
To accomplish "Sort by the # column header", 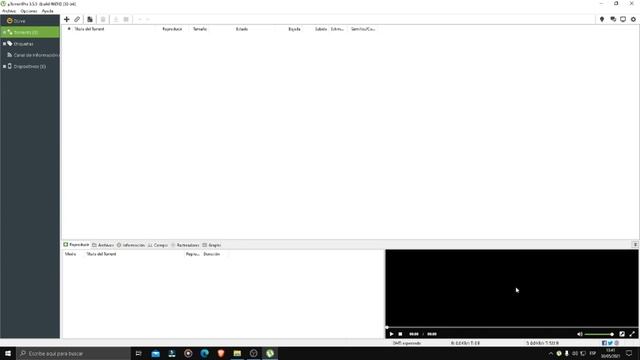I will 69,29.
